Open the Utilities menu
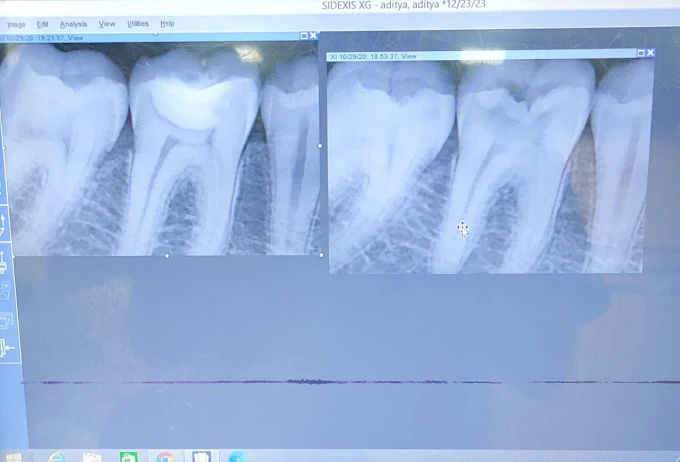This screenshot has width=680, height=462. pos(138,23)
